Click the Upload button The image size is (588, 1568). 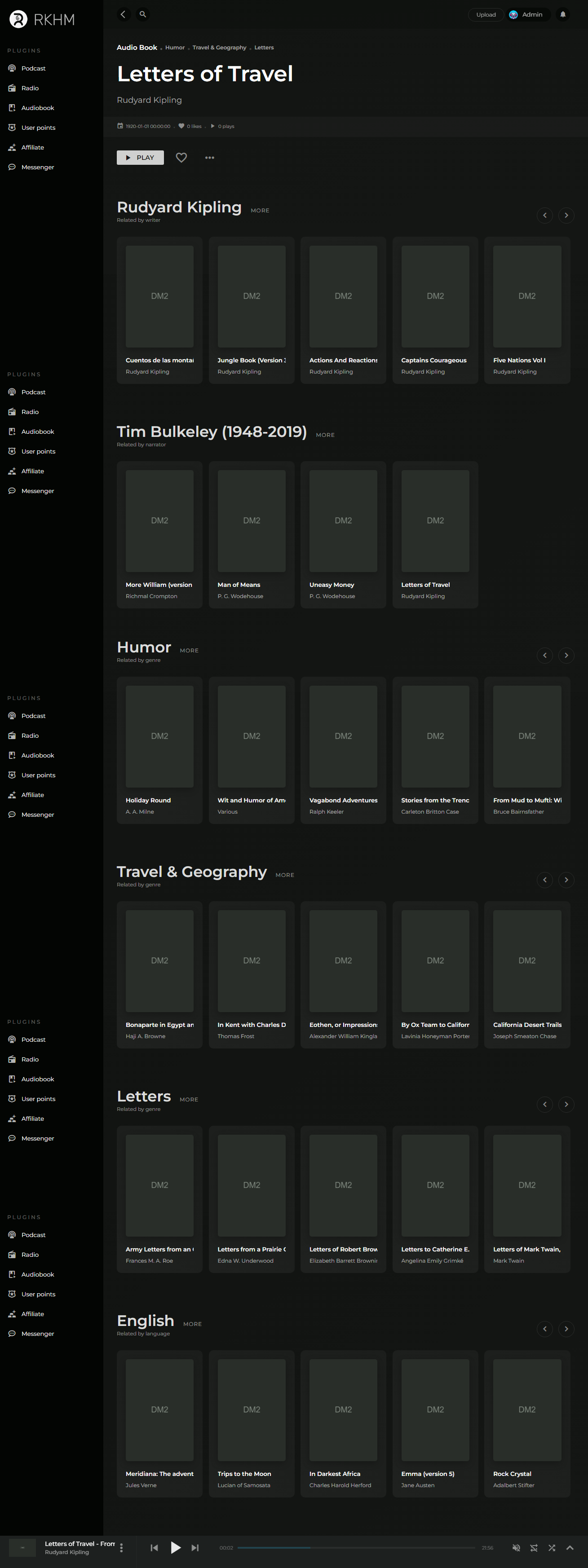click(486, 15)
